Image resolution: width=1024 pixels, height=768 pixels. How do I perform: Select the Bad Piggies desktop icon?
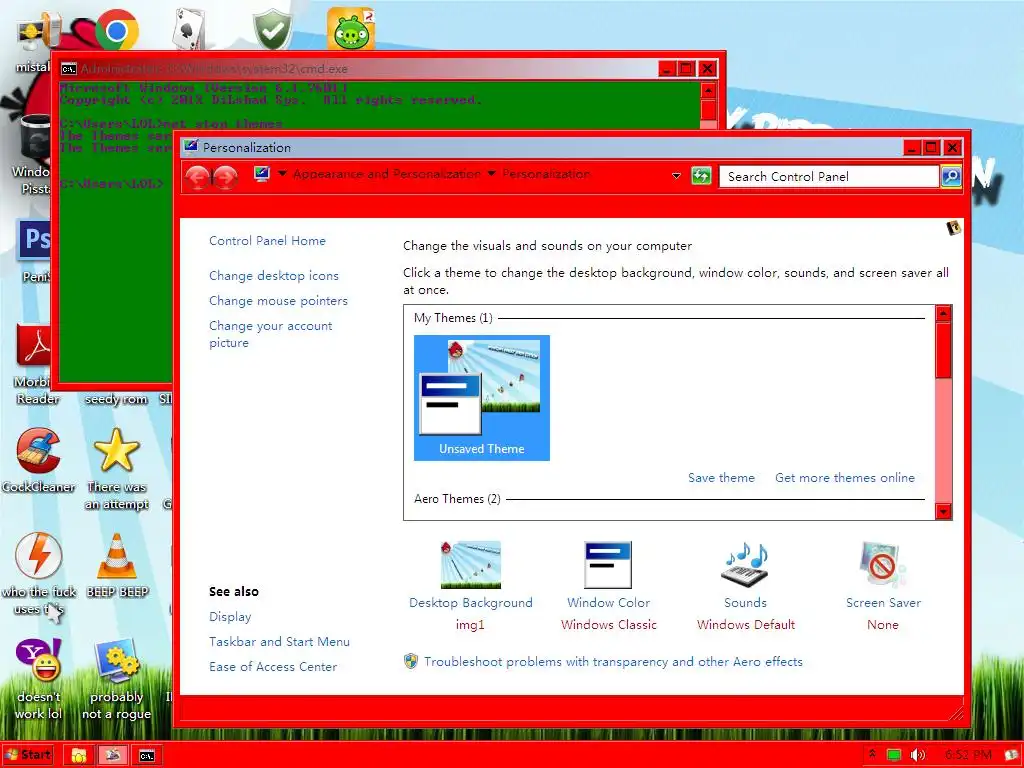[351, 29]
